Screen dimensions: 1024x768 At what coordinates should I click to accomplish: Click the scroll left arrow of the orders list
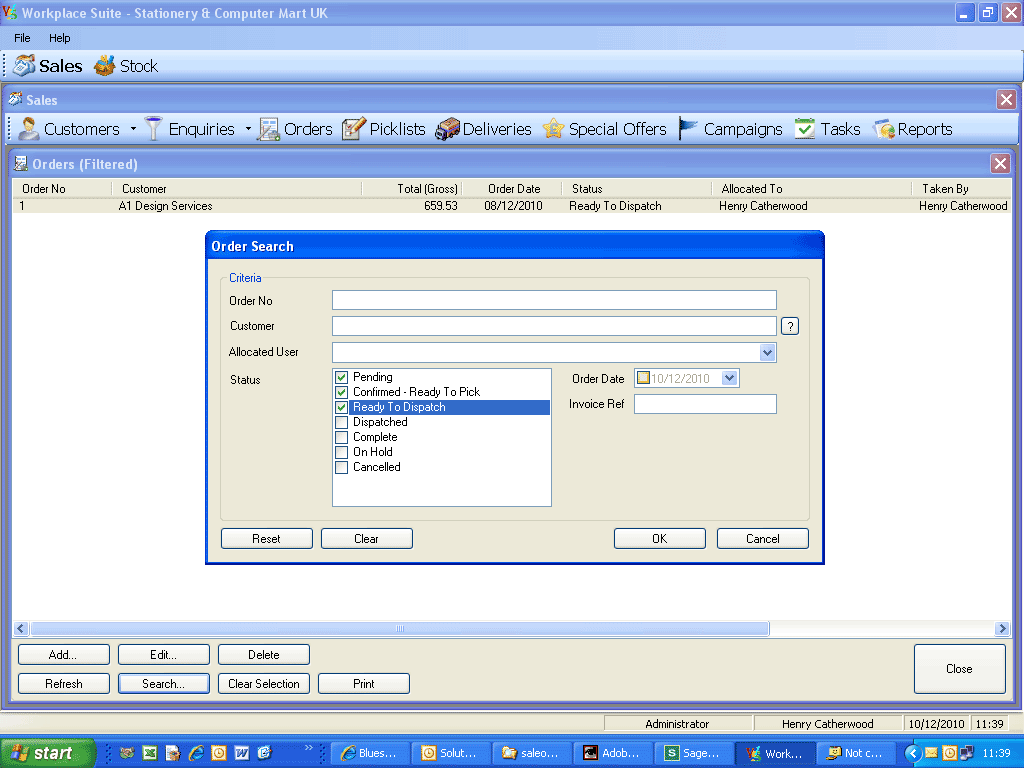20,628
